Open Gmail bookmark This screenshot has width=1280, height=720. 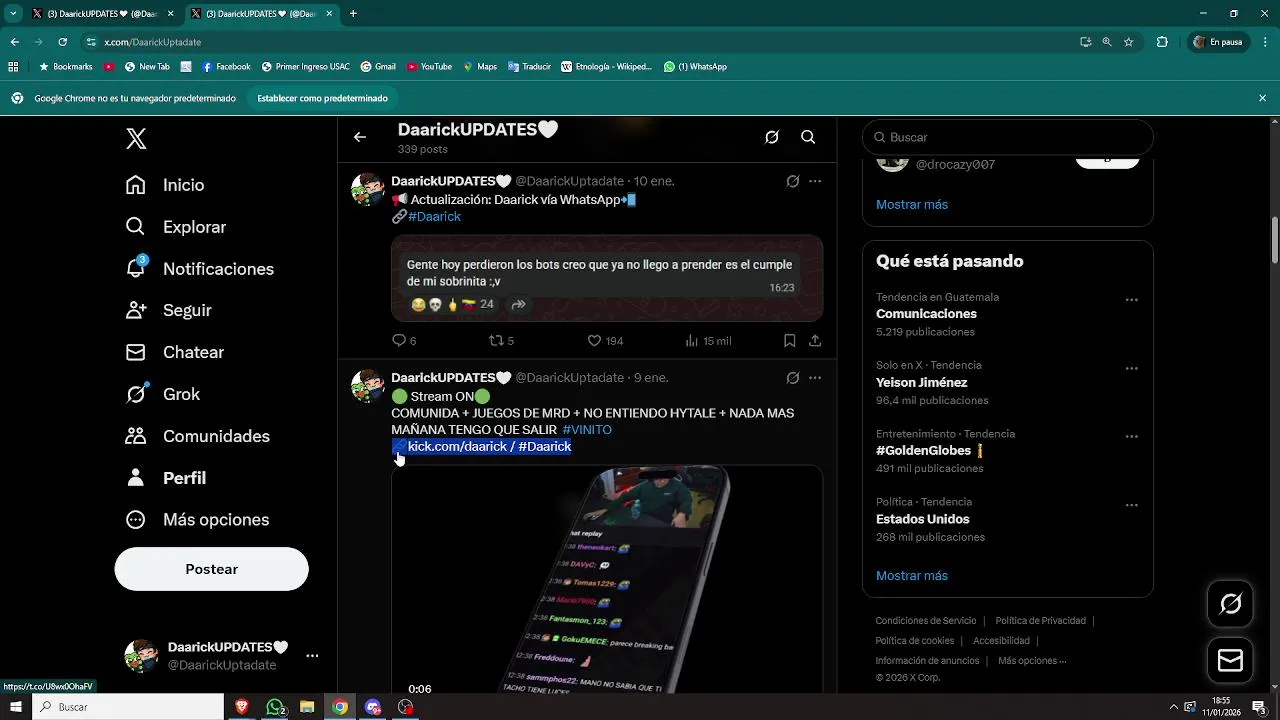[378, 67]
